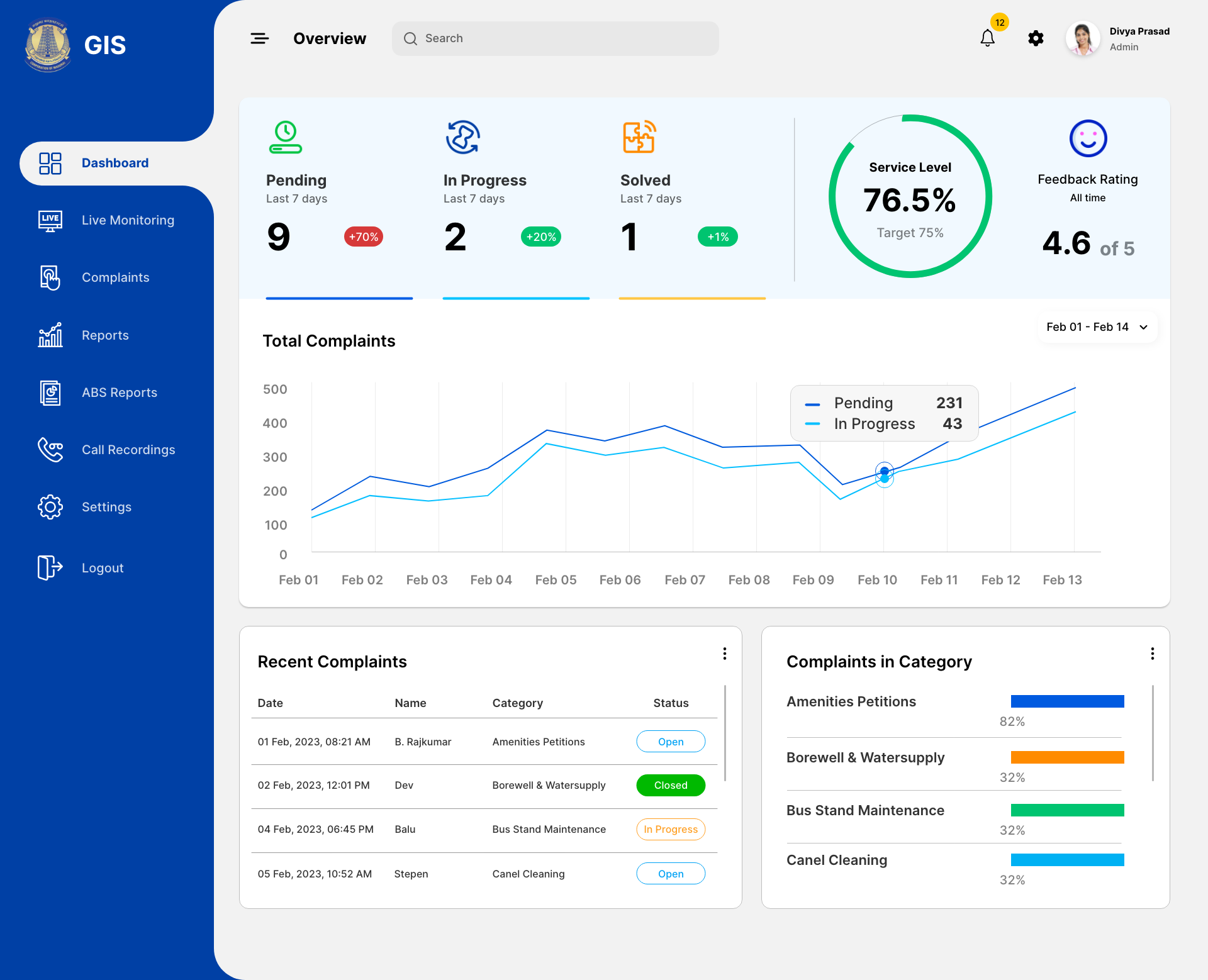Click the Logout door icon

point(50,567)
